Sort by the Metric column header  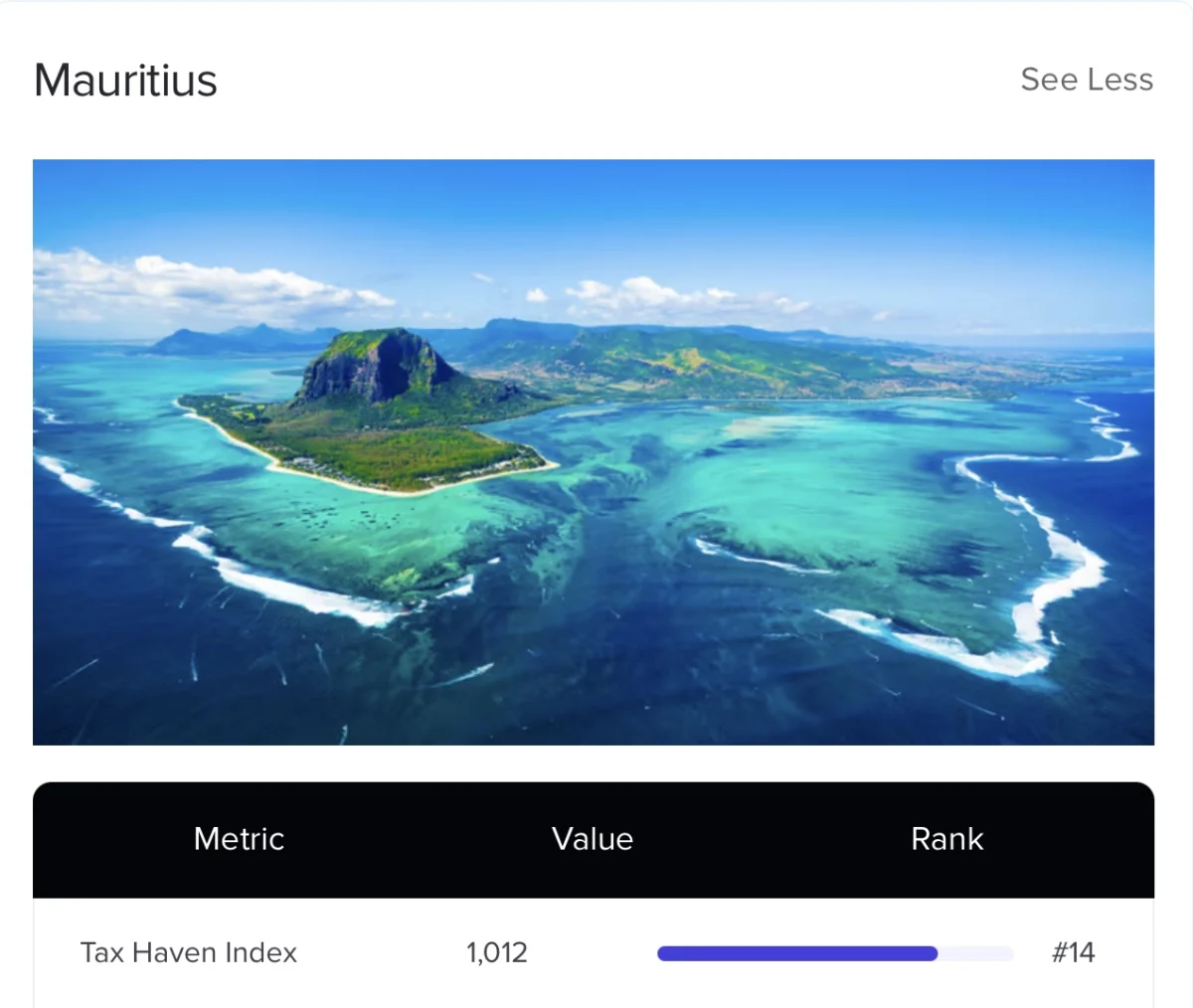[x=239, y=839]
